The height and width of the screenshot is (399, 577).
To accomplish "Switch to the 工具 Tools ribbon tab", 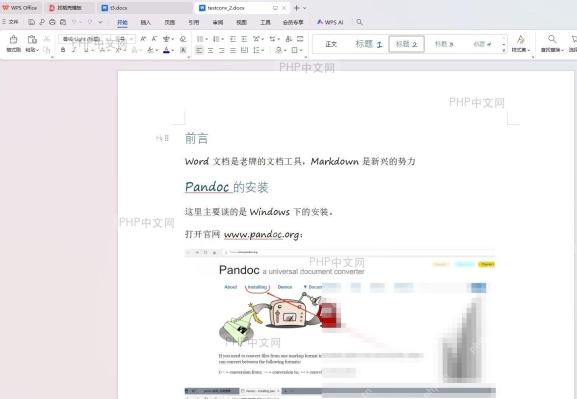I will [x=265, y=22].
